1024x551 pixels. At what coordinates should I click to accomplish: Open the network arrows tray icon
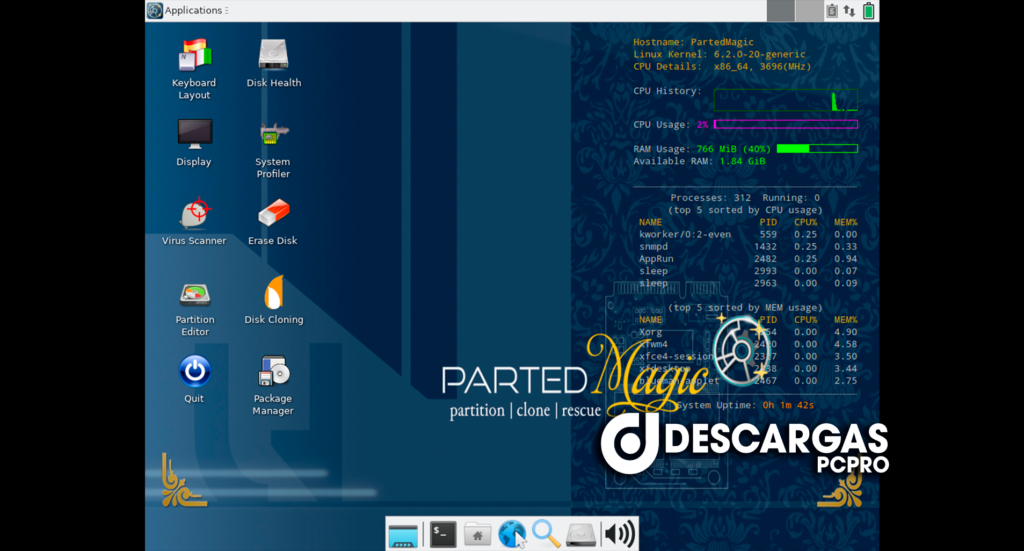click(849, 10)
